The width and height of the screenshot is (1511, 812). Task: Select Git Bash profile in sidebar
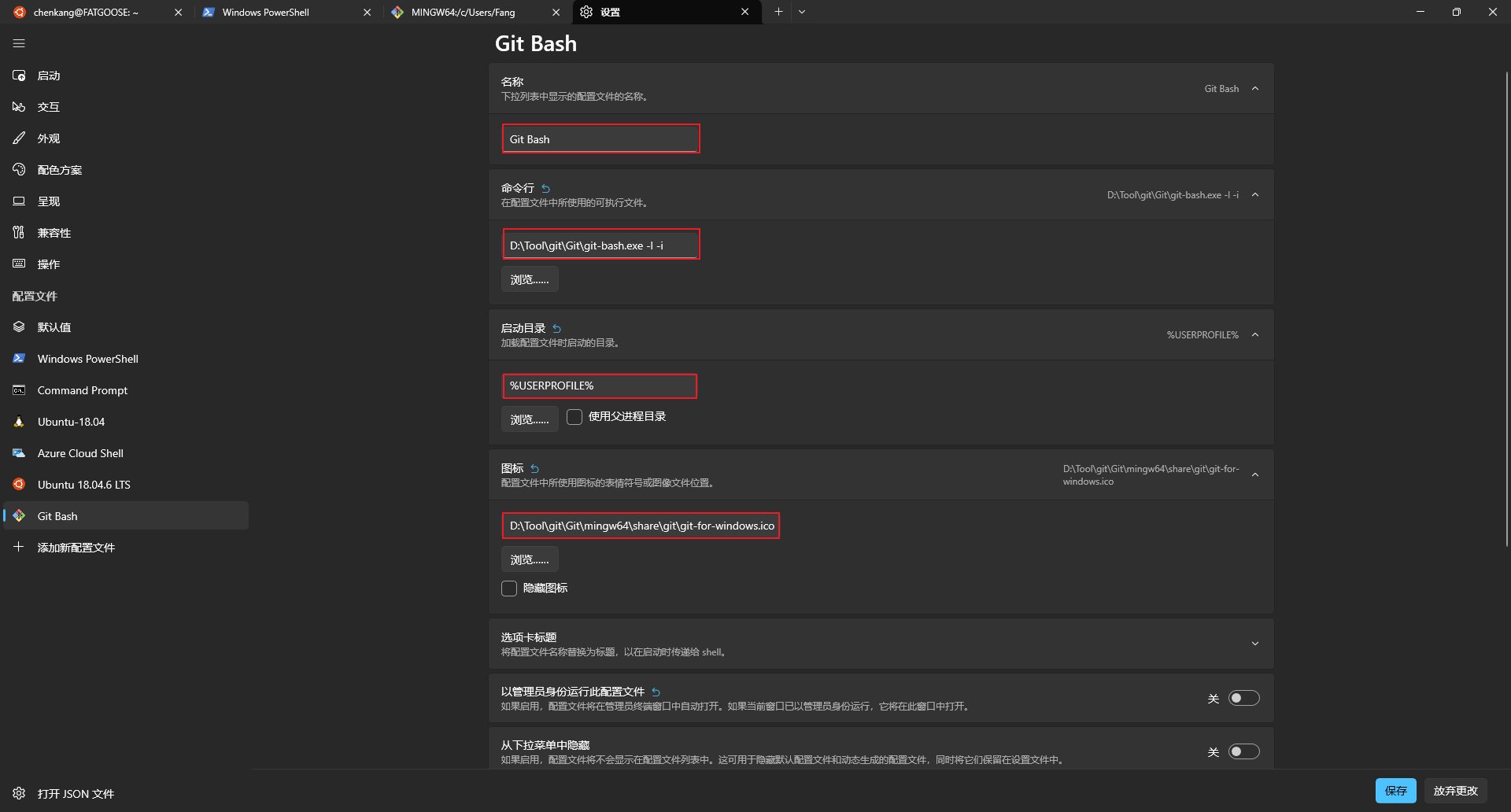pos(126,516)
